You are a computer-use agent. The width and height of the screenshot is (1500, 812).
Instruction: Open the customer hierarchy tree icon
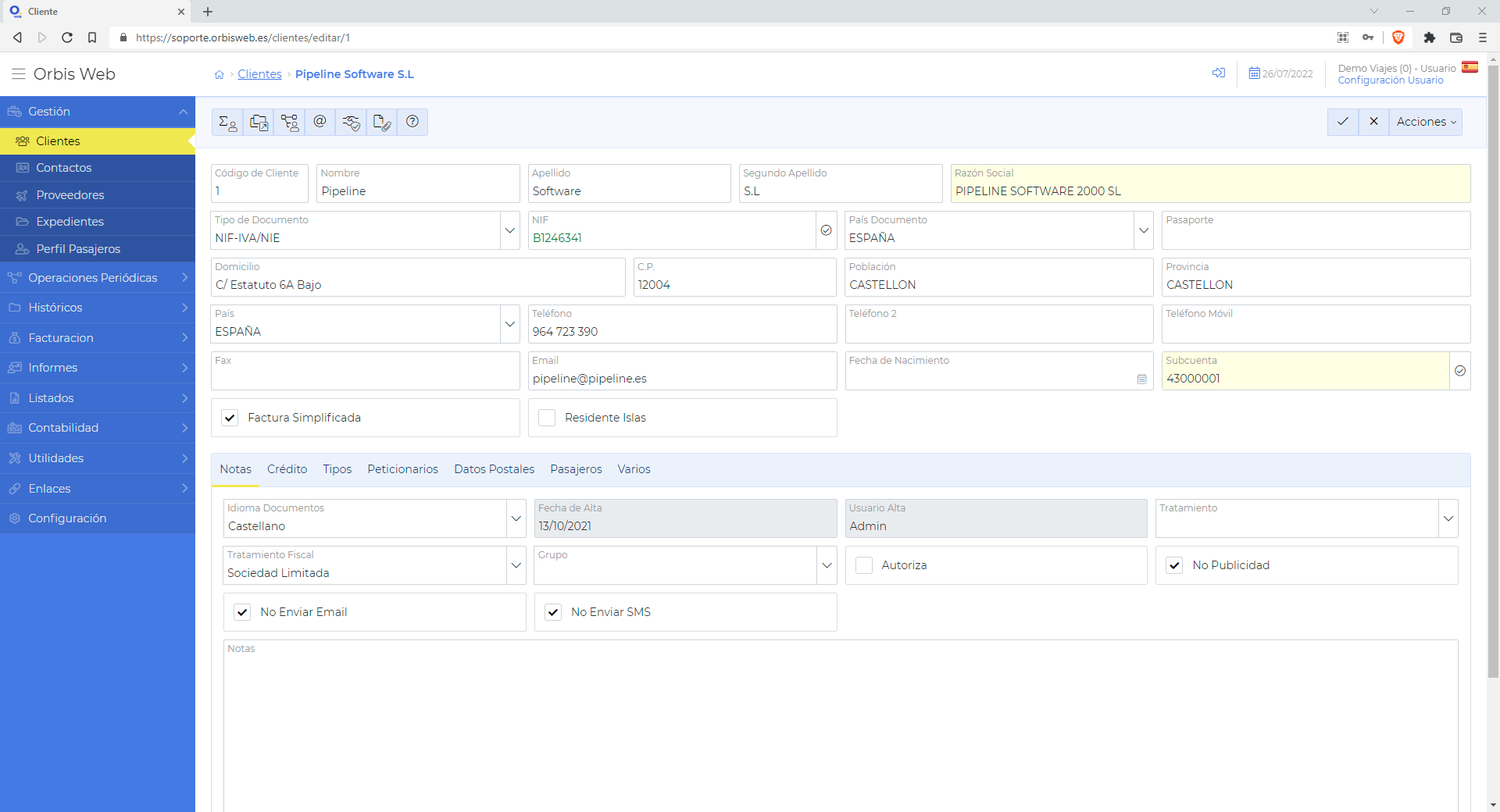[289, 122]
